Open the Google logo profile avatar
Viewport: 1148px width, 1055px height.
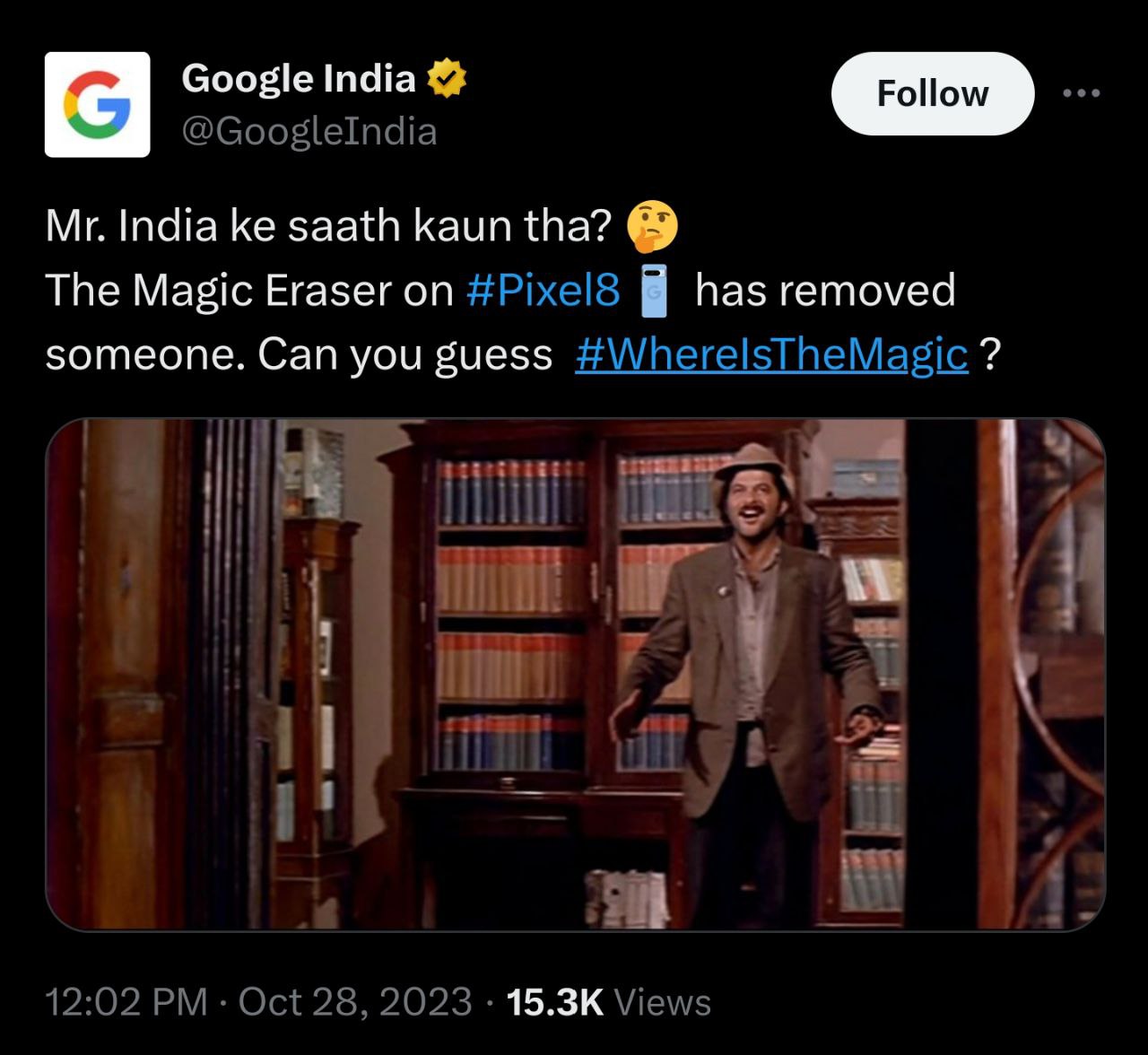97,104
